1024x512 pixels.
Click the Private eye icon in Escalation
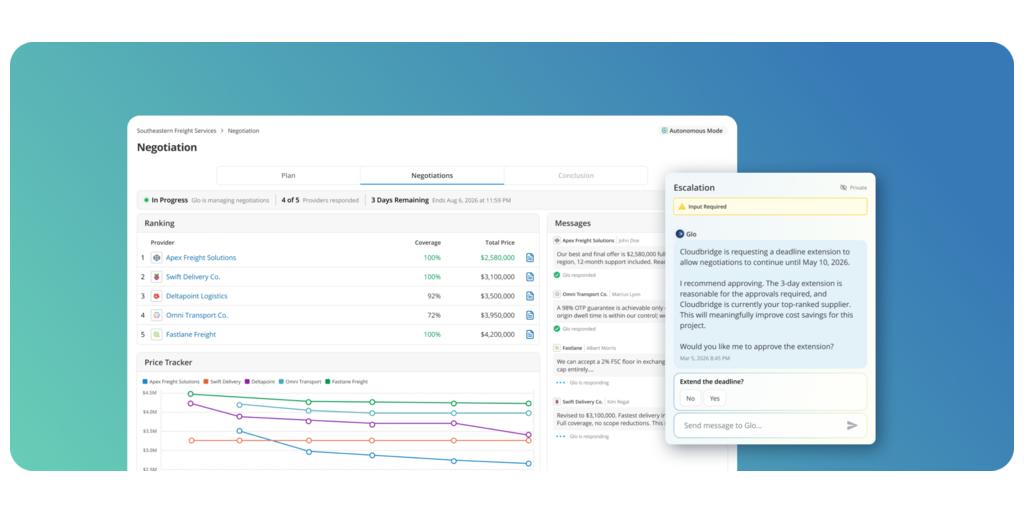point(843,187)
